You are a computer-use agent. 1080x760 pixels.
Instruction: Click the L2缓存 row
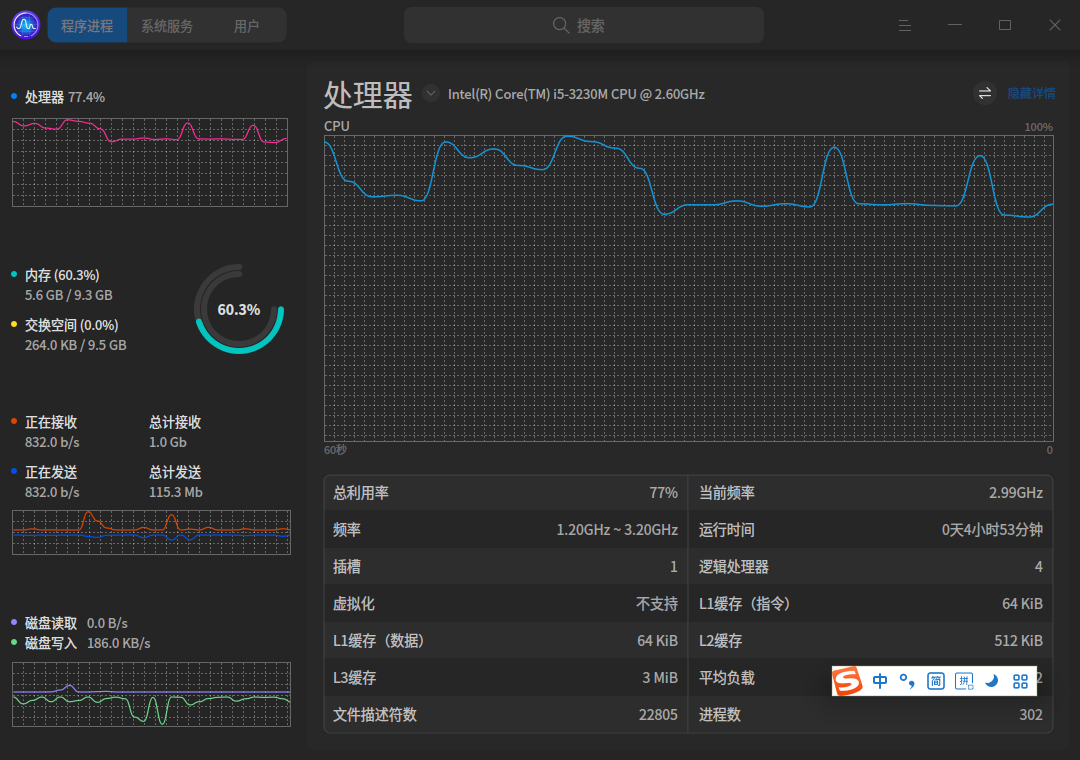click(x=870, y=641)
